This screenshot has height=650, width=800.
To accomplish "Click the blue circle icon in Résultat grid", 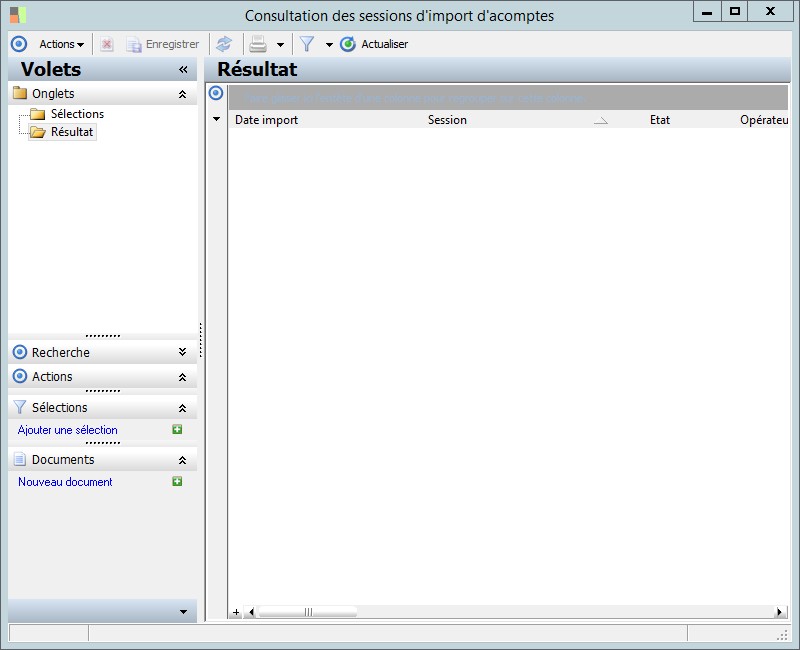I will pyautogui.click(x=216, y=93).
